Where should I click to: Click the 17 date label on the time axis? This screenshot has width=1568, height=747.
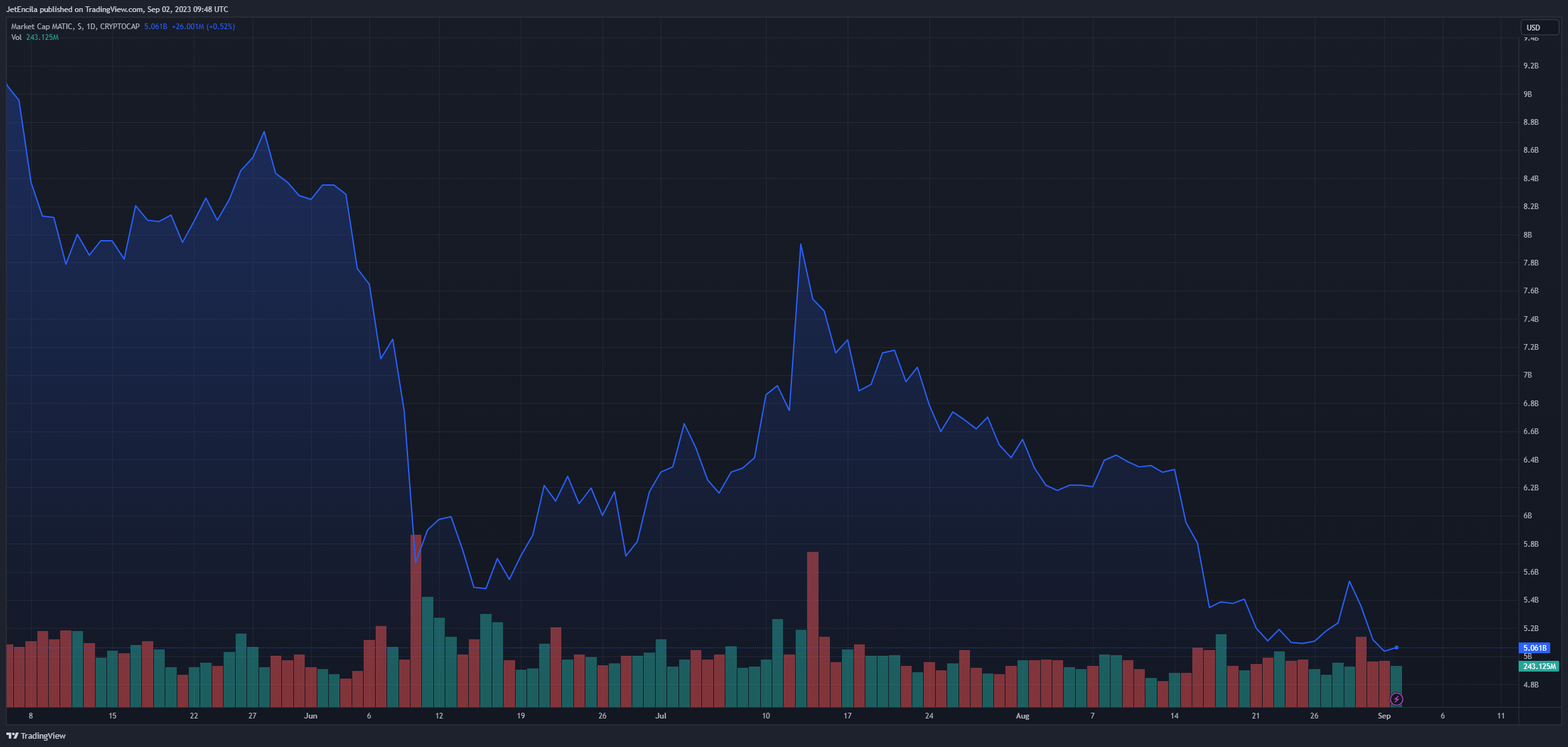point(848,716)
